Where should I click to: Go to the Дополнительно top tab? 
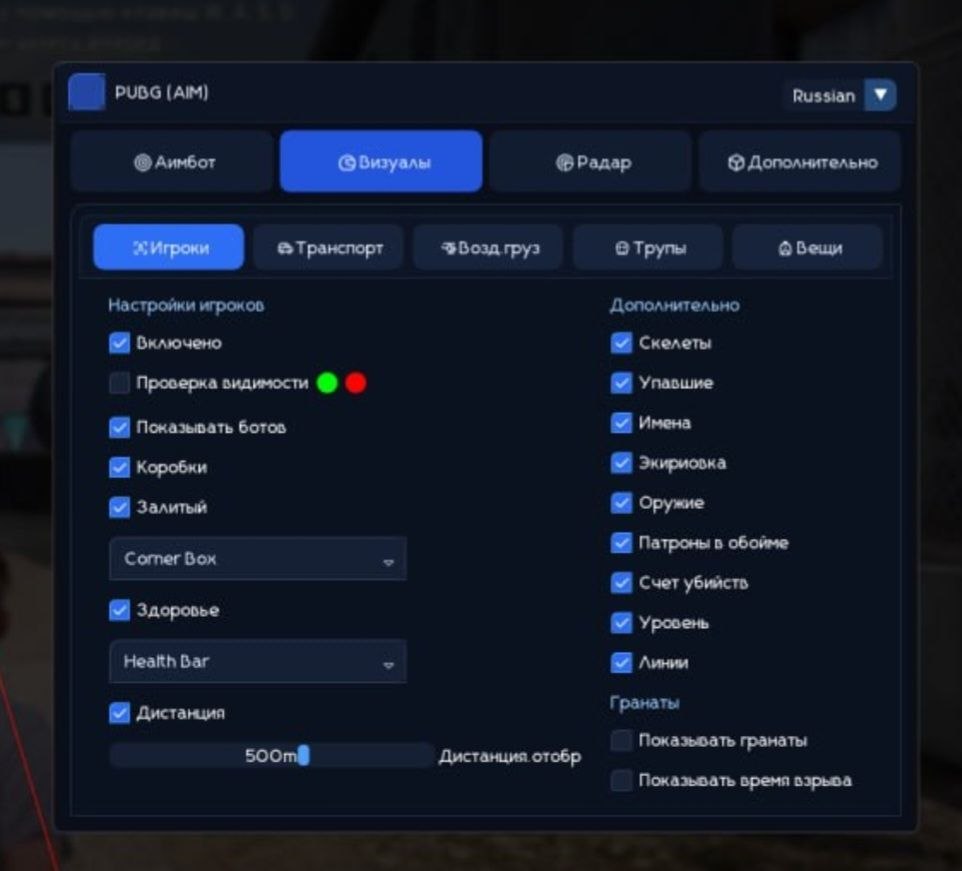tap(800, 162)
